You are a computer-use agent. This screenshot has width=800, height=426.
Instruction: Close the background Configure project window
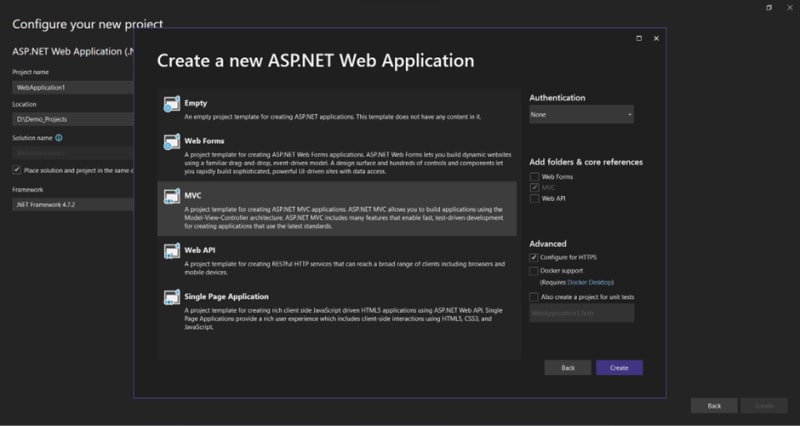click(790, 8)
